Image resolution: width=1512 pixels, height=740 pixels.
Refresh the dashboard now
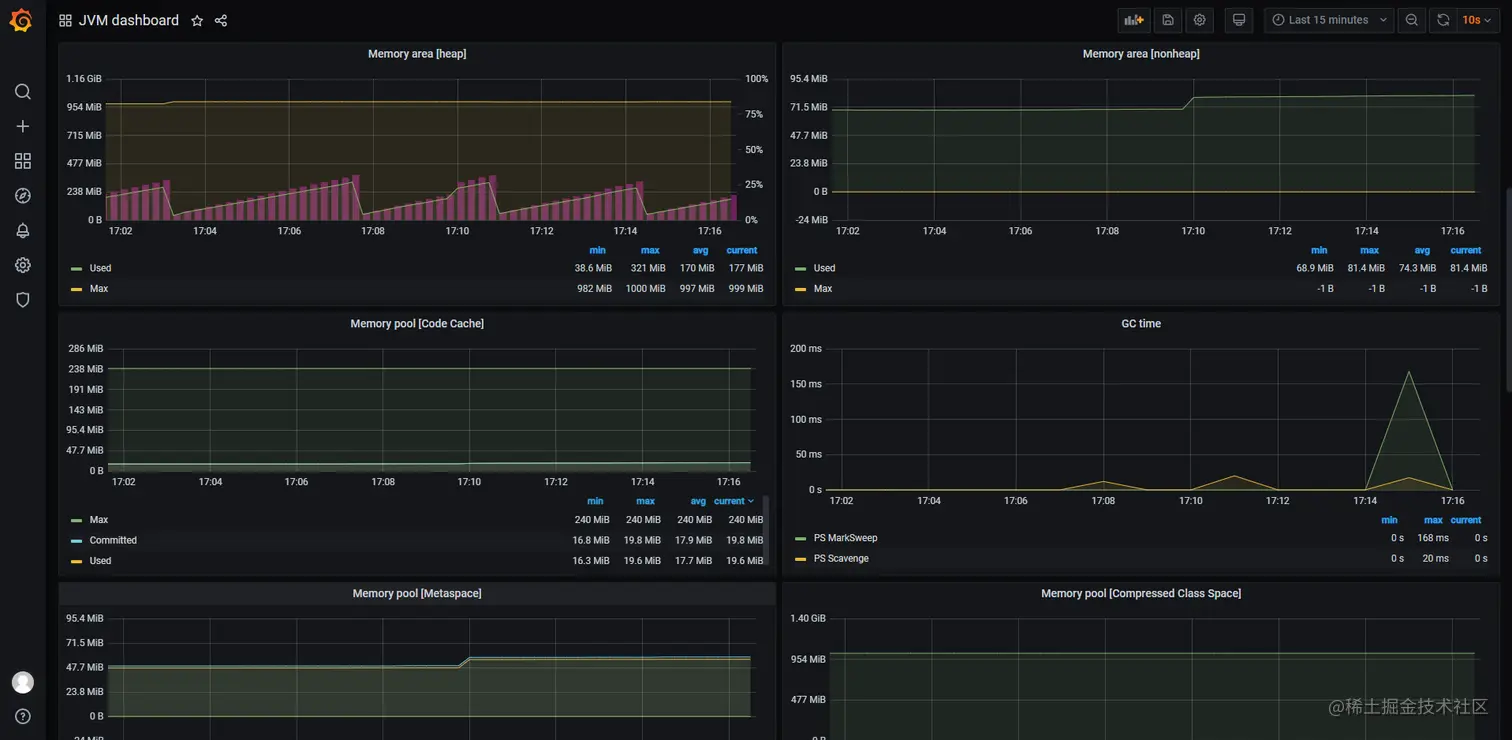coord(1443,20)
